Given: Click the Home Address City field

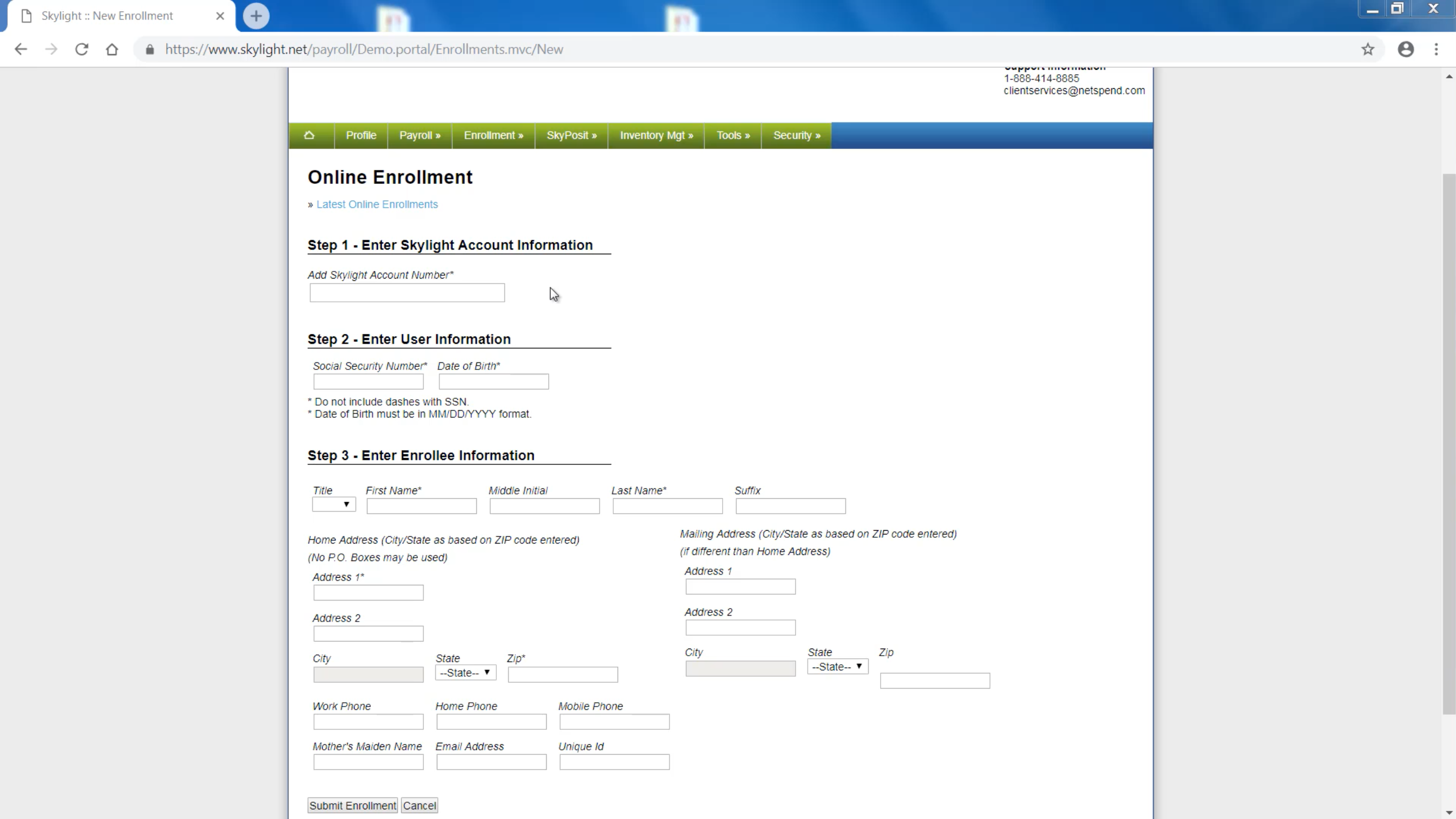Looking at the screenshot, I should click(x=369, y=675).
